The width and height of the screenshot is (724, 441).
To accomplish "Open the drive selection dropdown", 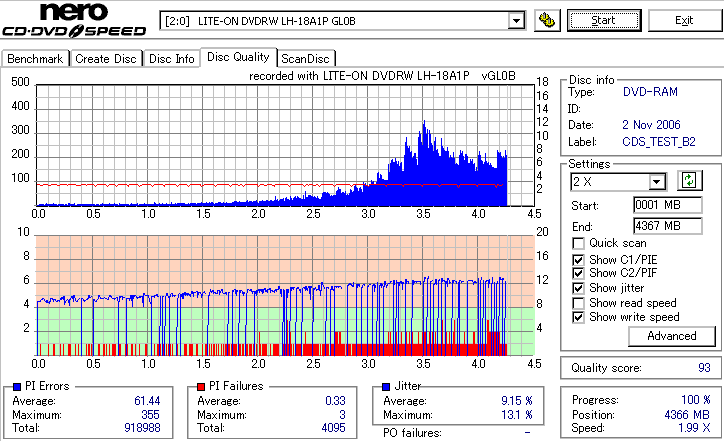I will [516, 21].
